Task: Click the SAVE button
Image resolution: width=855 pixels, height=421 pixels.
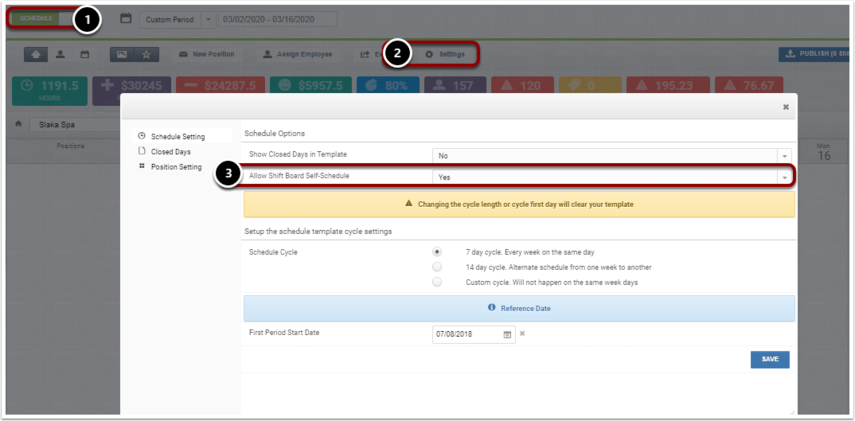Action: (770, 359)
